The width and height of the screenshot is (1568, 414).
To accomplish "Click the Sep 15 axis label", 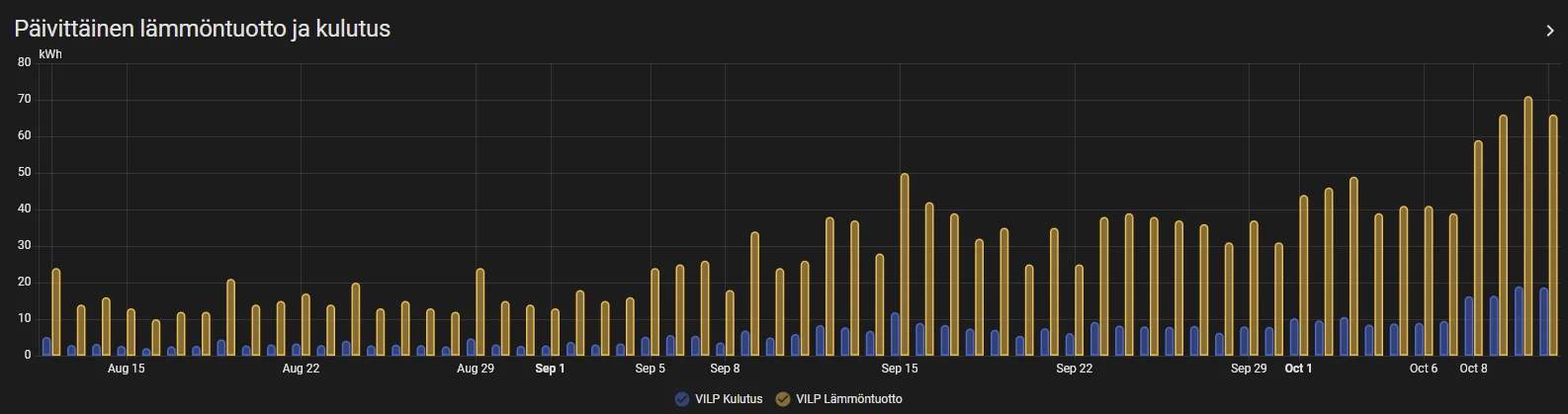I will click(x=899, y=369).
